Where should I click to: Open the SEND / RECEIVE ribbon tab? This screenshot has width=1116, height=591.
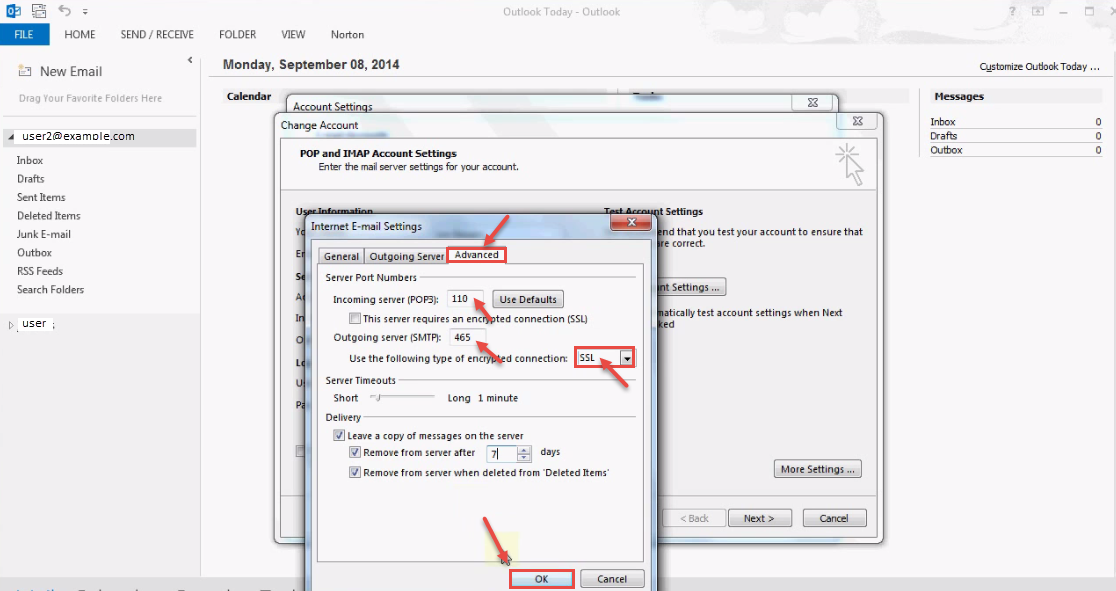157,34
